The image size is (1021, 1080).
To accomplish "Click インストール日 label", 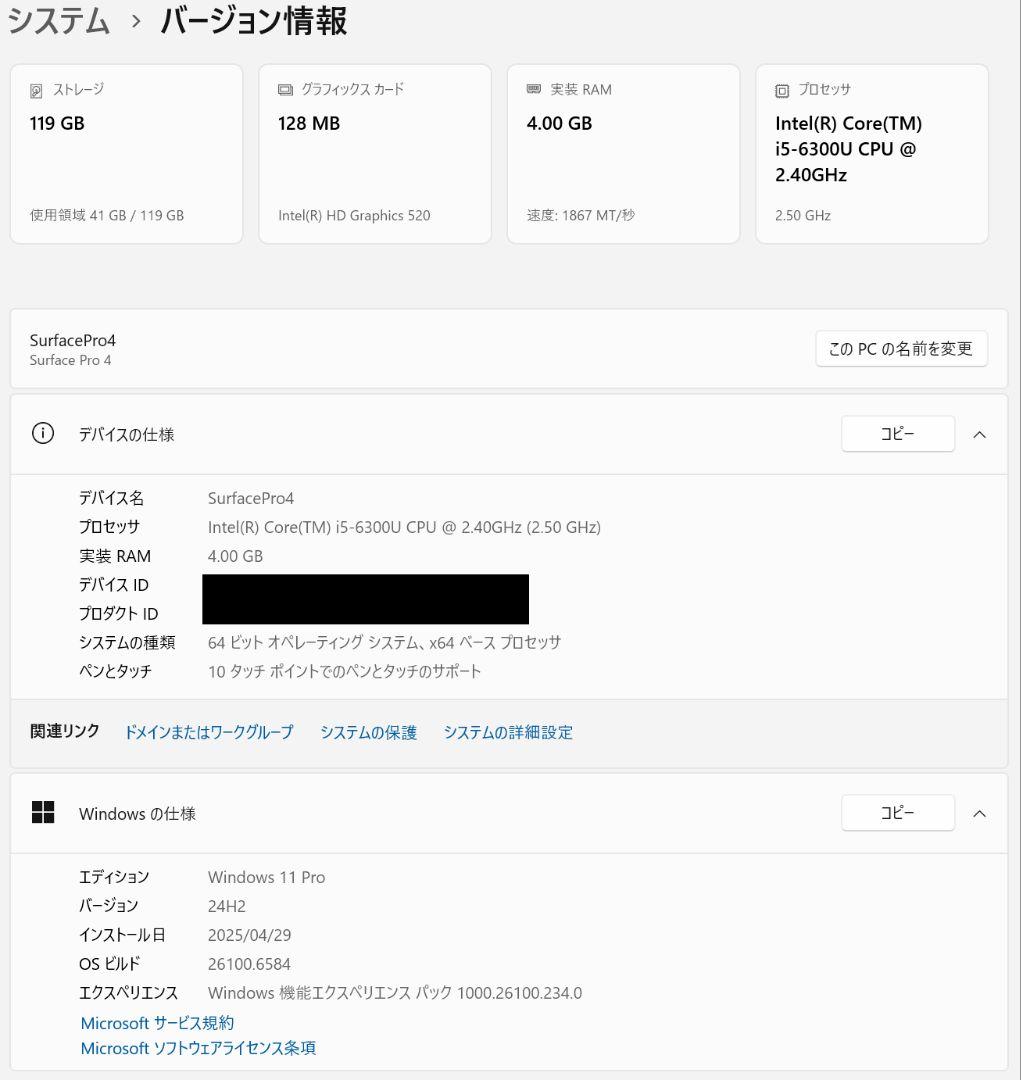I will point(123,935).
